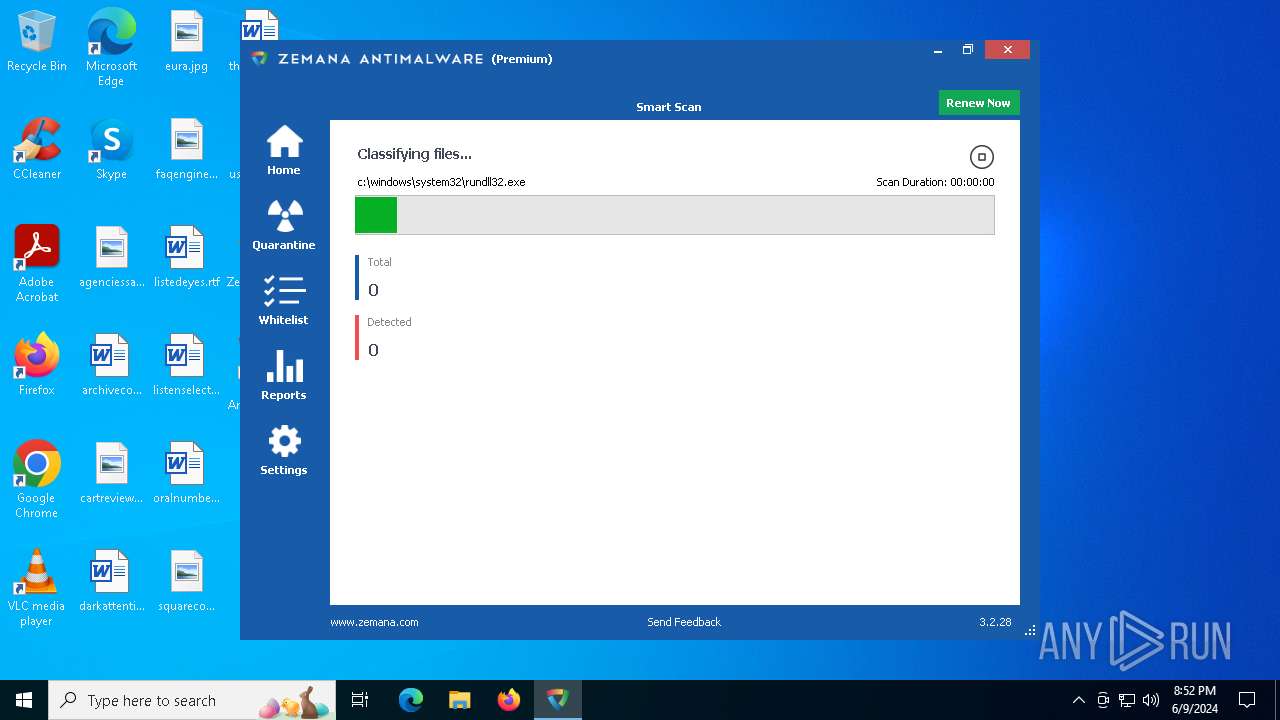The image size is (1280, 720).
Task: Close the Zemana AntiMalware window
Action: coord(1007,50)
